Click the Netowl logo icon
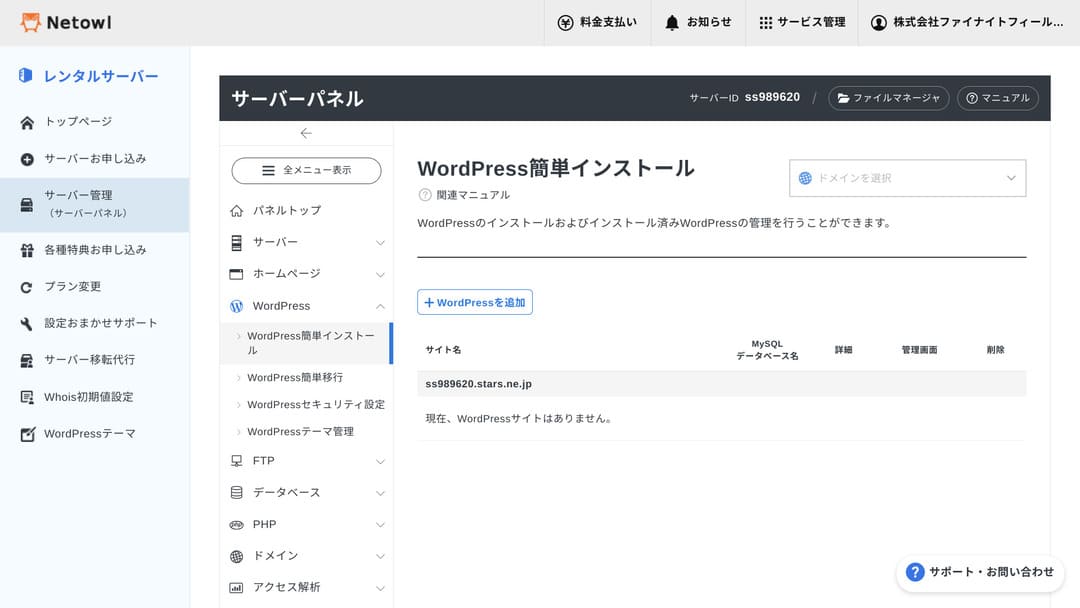This screenshot has height=608, width=1080. coord(31,22)
